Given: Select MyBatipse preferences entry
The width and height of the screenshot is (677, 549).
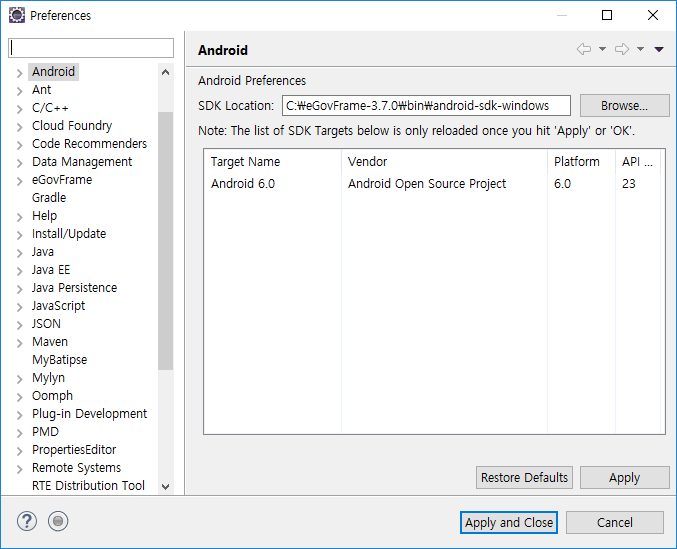Looking at the screenshot, I should point(60,360).
